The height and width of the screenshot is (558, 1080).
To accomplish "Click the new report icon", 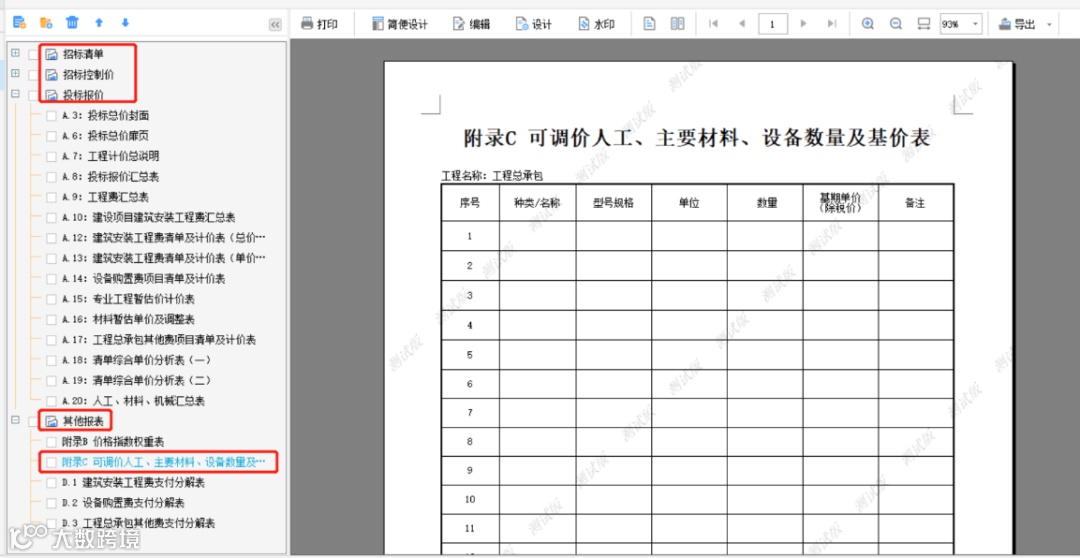I will (x=19, y=23).
